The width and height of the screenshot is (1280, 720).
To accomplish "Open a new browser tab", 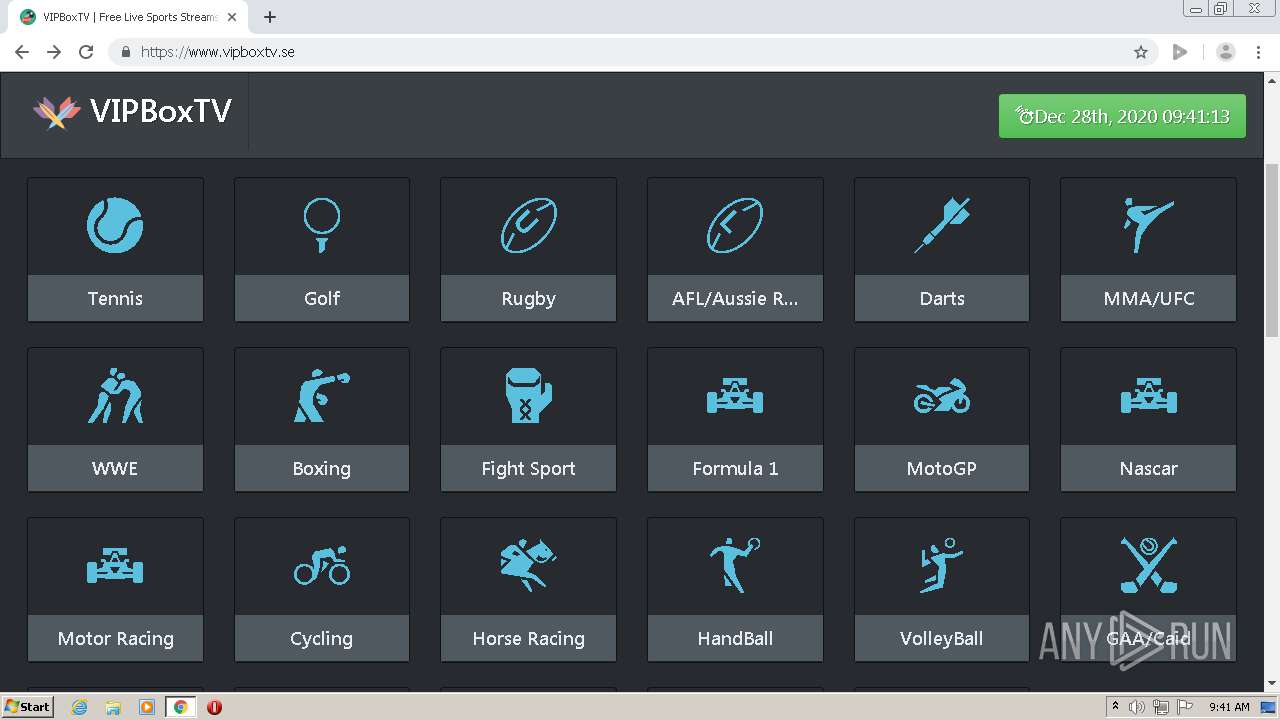I will pyautogui.click(x=269, y=17).
